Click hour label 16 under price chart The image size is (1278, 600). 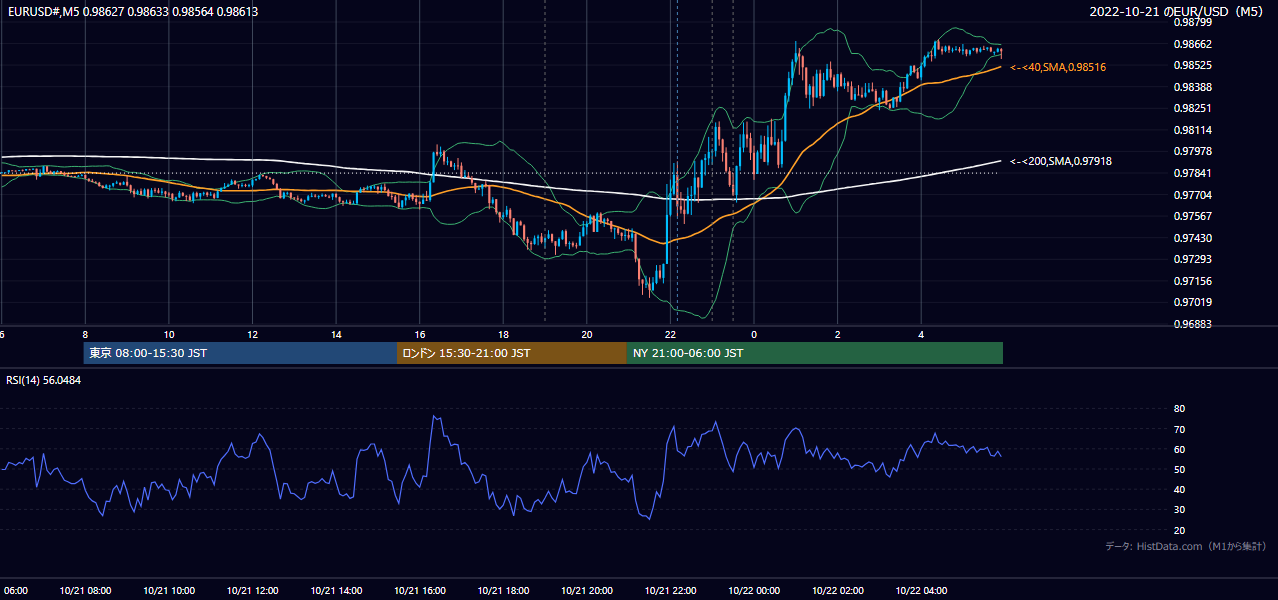(x=420, y=335)
